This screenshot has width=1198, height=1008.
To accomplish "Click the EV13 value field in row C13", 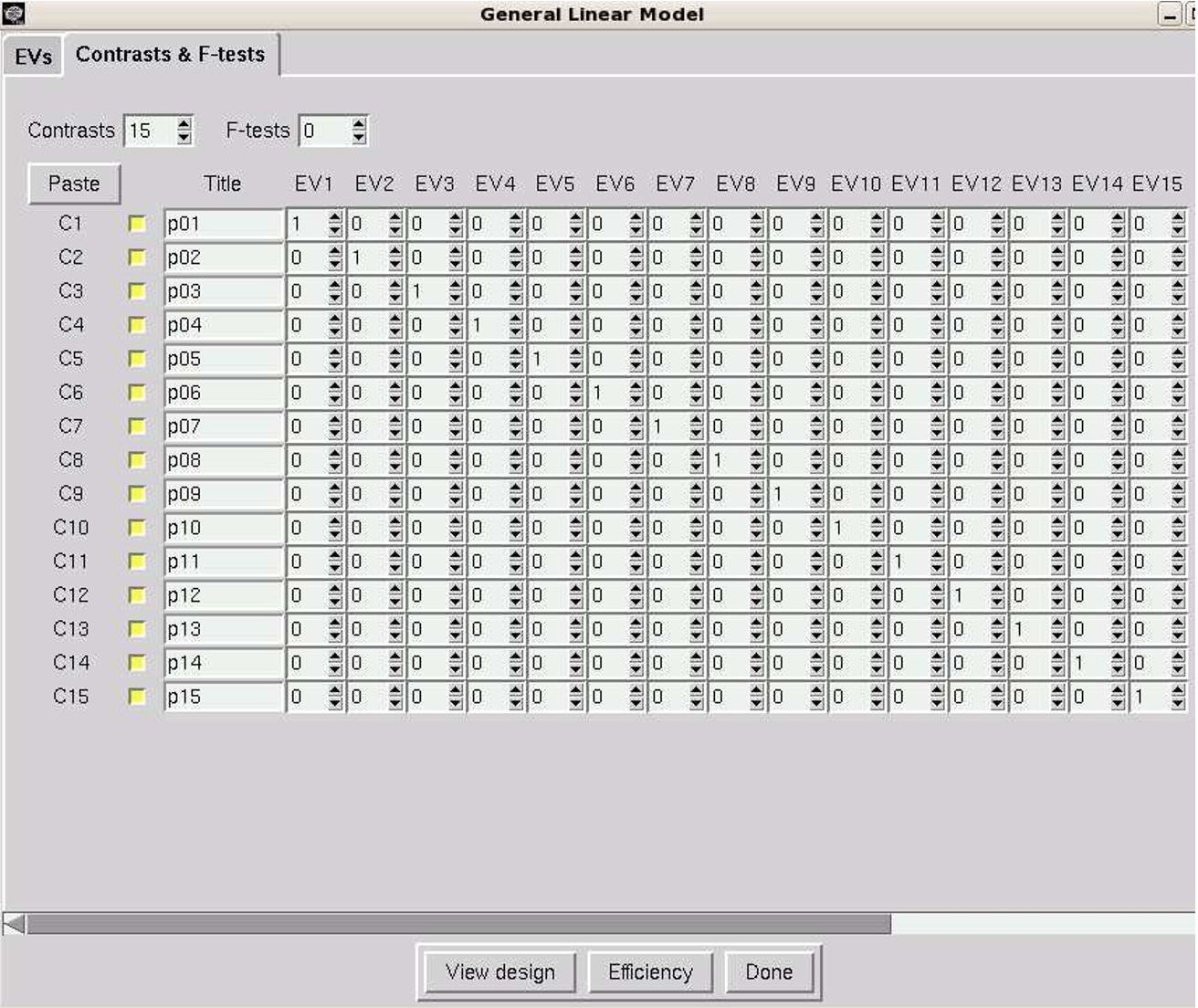I will 1030,629.
